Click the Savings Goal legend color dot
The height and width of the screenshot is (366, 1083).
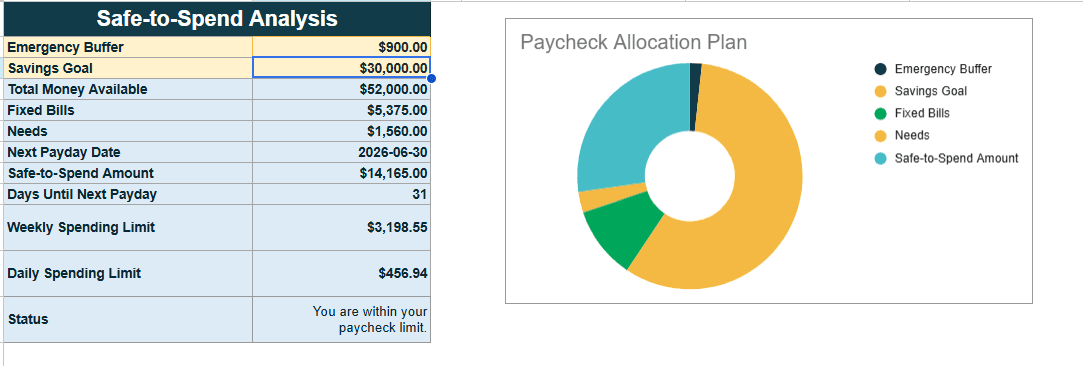click(880, 91)
